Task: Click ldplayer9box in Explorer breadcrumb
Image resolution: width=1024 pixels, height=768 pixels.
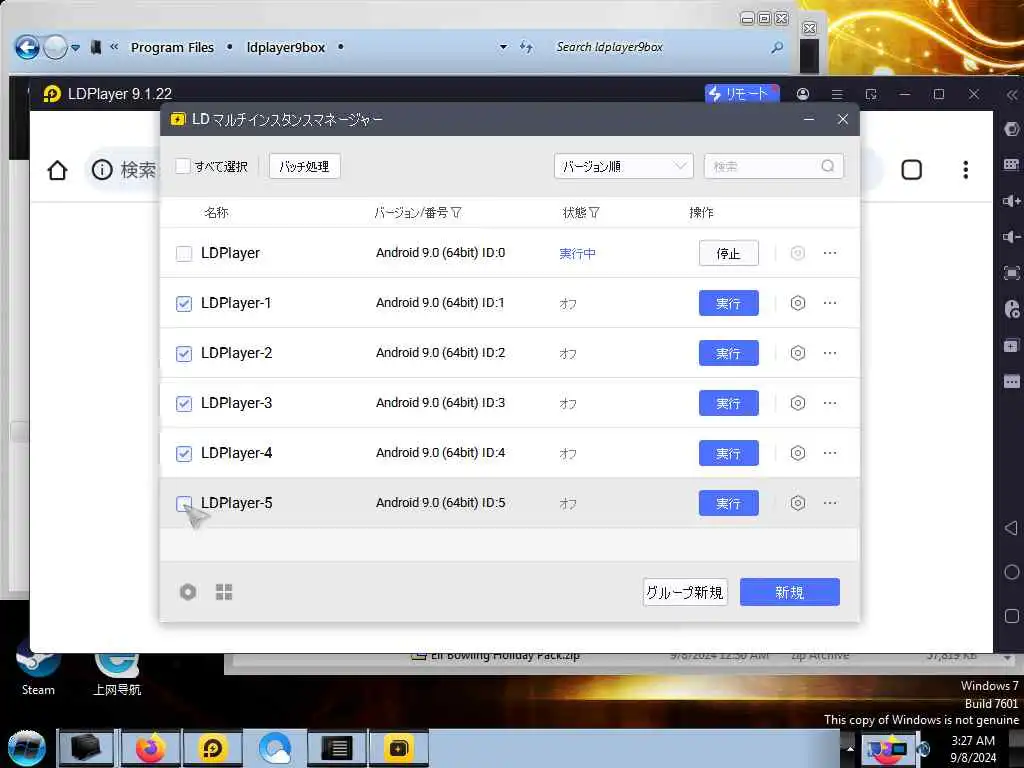Action: pyautogui.click(x=285, y=48)
